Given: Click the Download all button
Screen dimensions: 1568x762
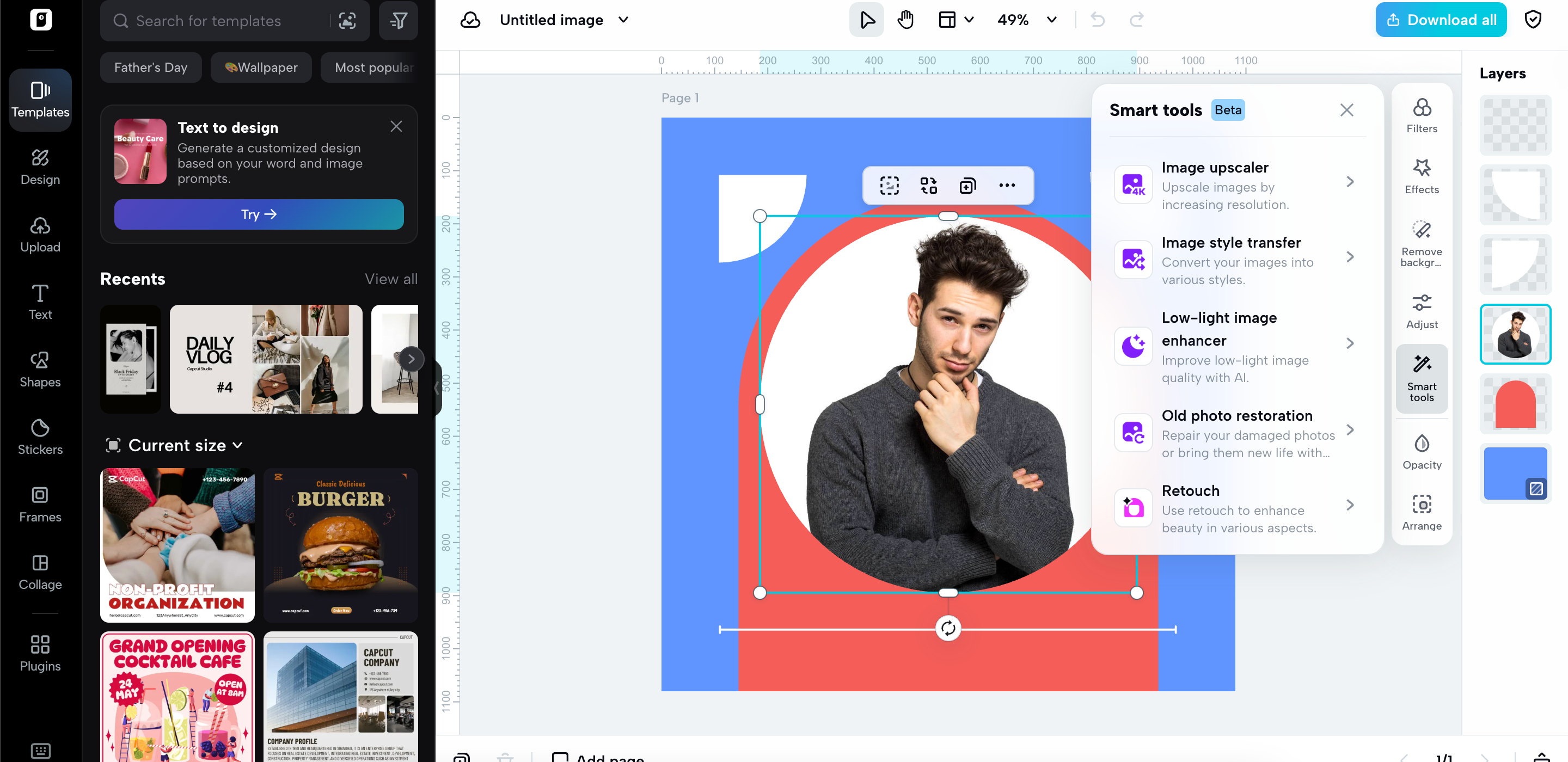Looking at the screenshot, I should (x=1440, y=19).
